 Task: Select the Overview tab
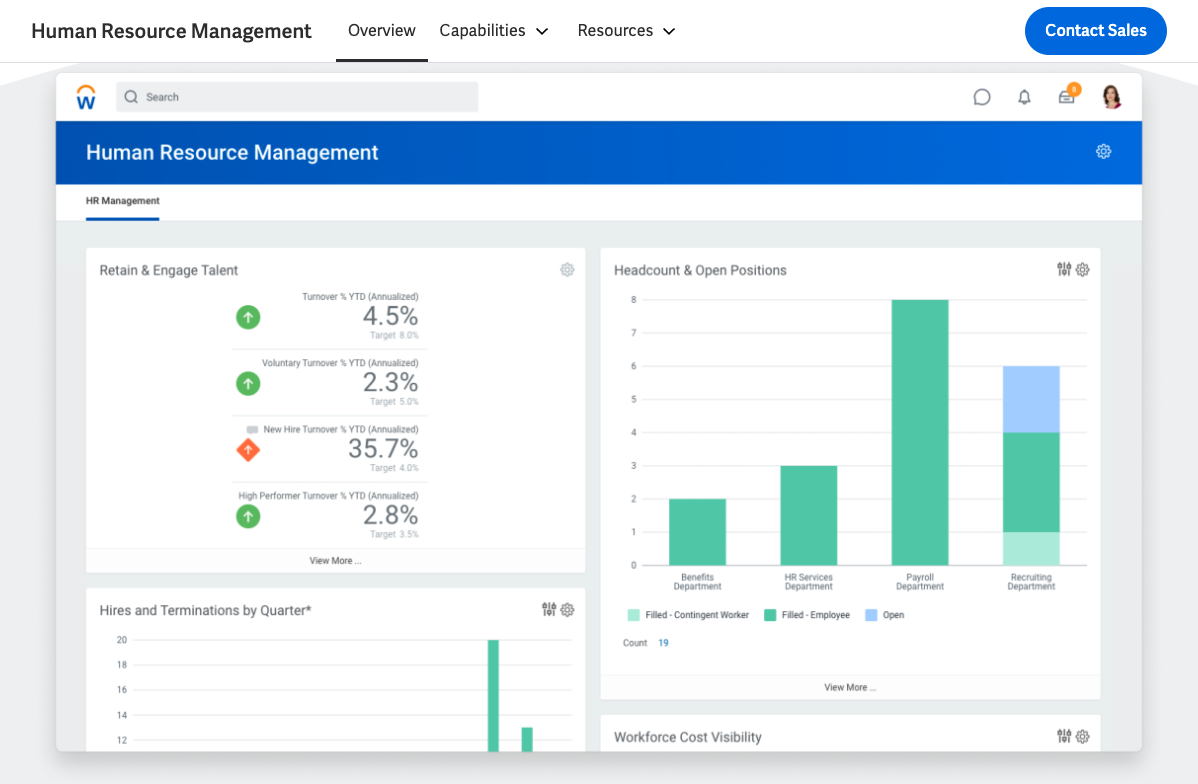click(381, 31)
